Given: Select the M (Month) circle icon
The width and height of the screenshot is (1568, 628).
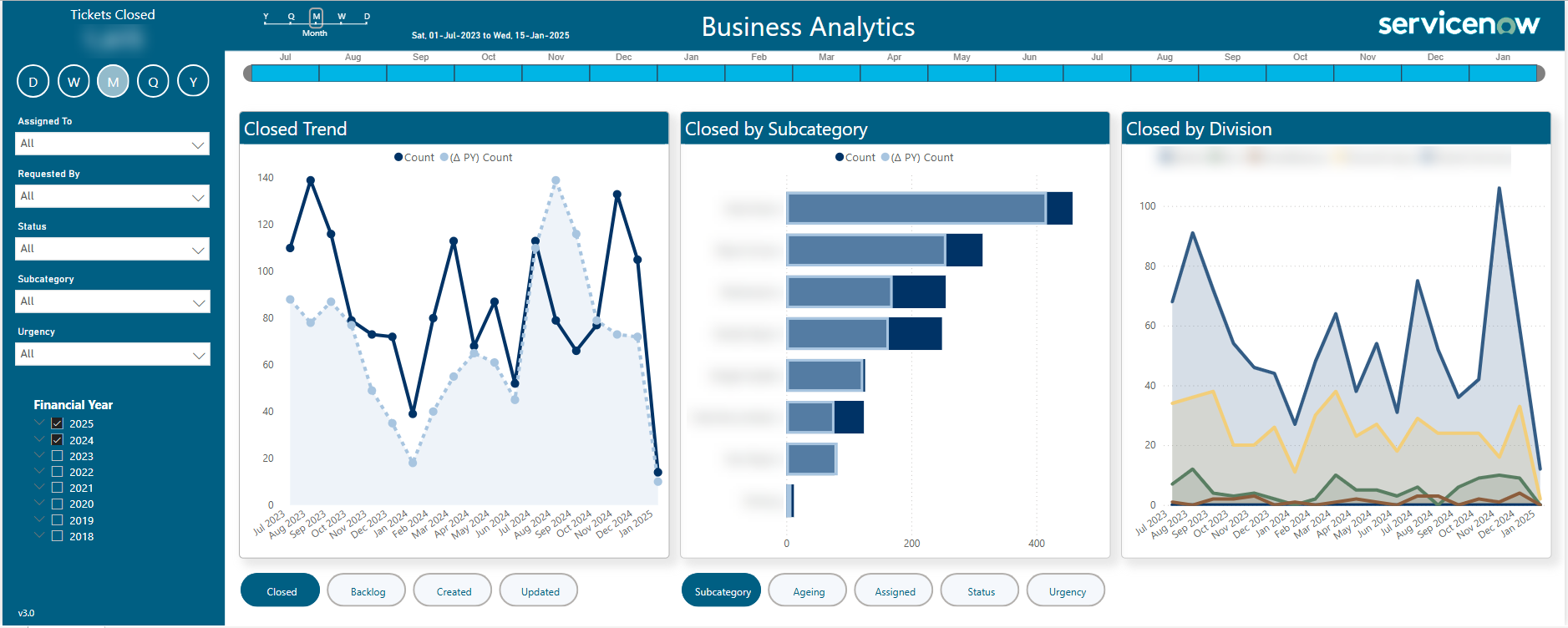Looking at the screenshot, I should tap(114, 82).
